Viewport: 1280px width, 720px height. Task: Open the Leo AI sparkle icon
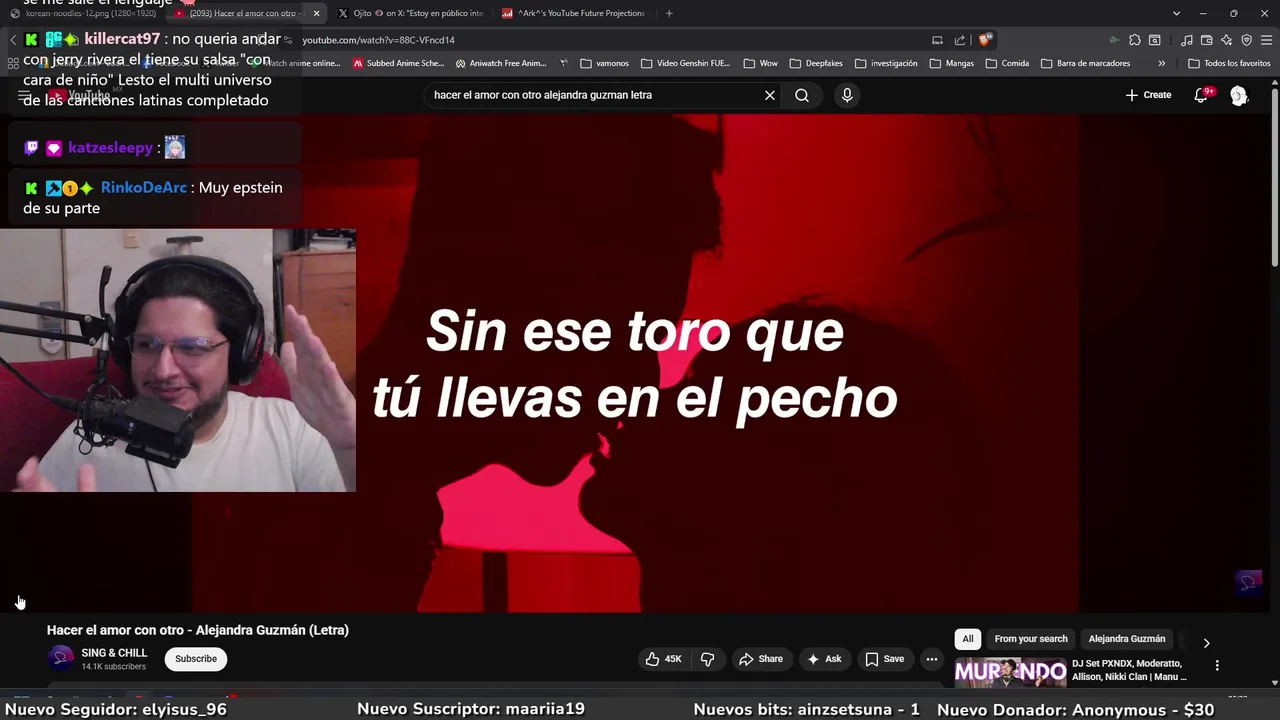[1227, 40]
